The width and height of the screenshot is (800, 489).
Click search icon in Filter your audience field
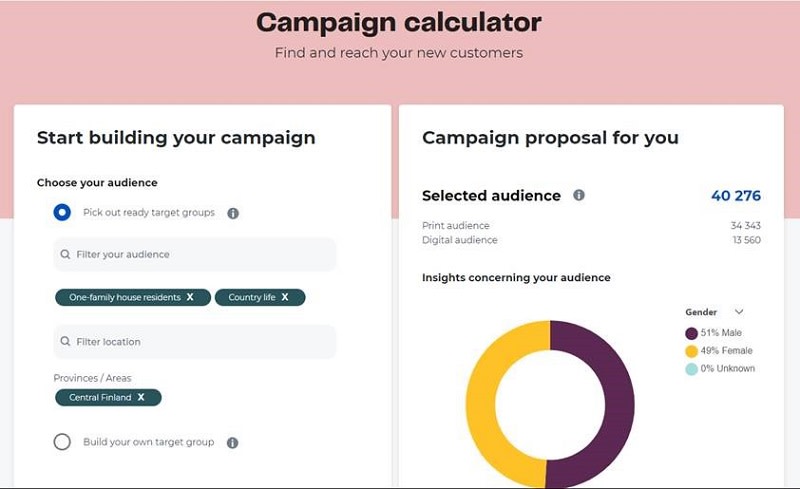(x=65, y=254)
